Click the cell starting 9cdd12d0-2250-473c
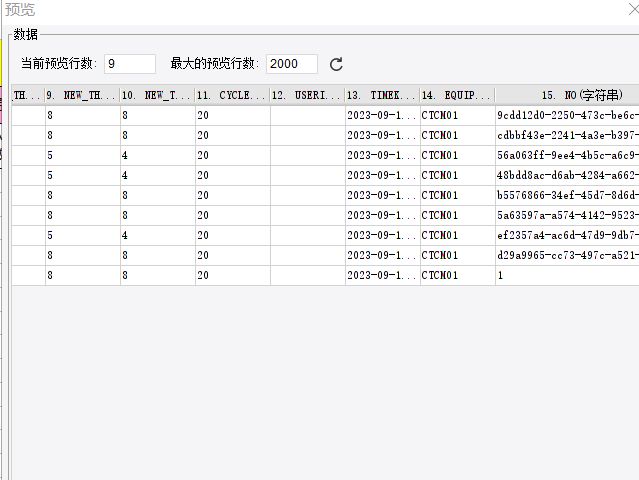 coord(567,115)
